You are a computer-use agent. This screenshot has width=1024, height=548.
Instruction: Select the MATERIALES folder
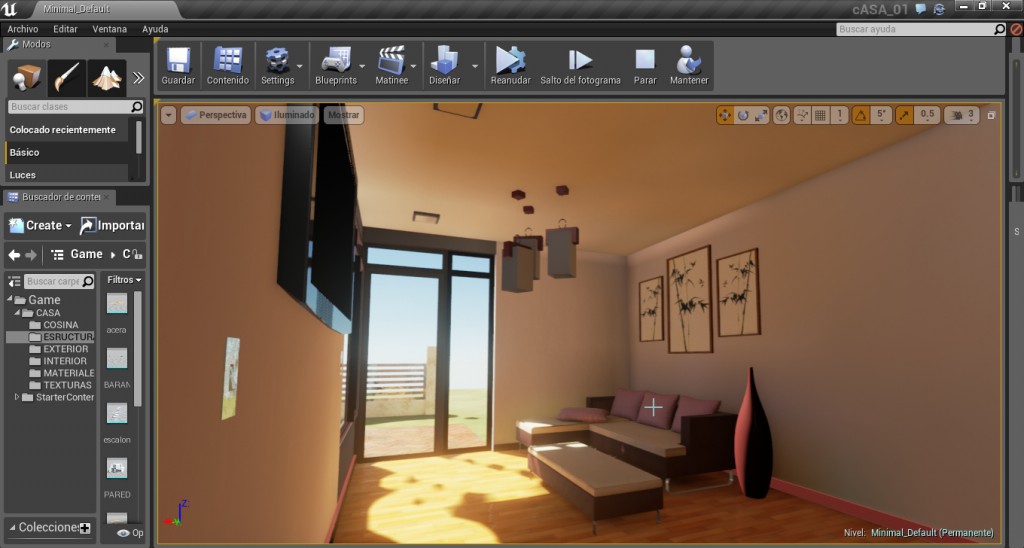point(62,373)
